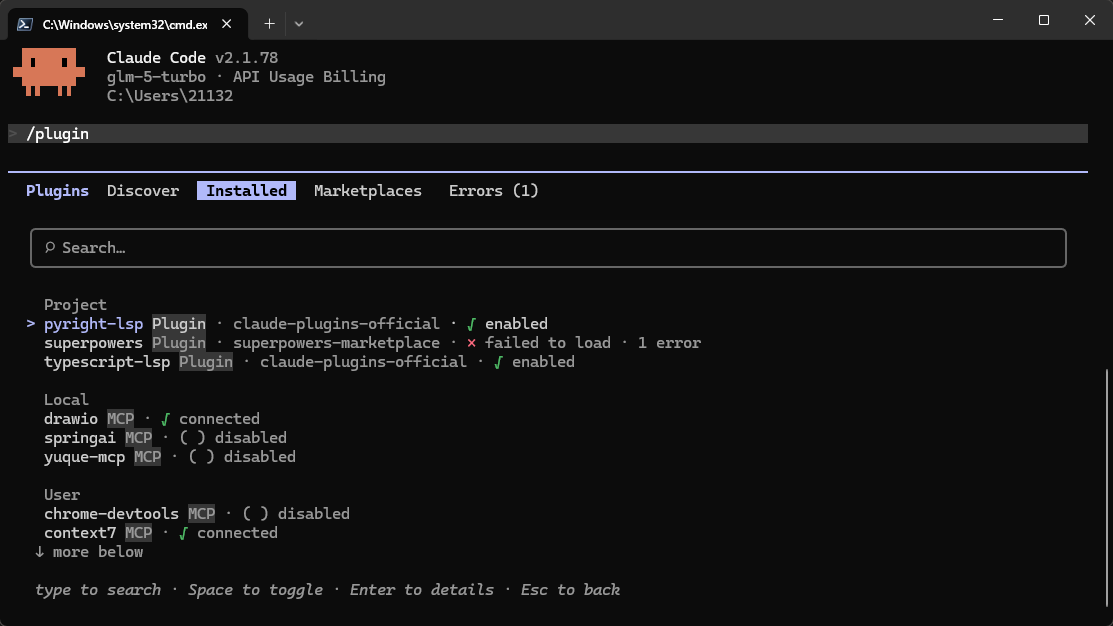Select the typescript-lsp plugin row

pyautogui.click(x=309, y=362)
